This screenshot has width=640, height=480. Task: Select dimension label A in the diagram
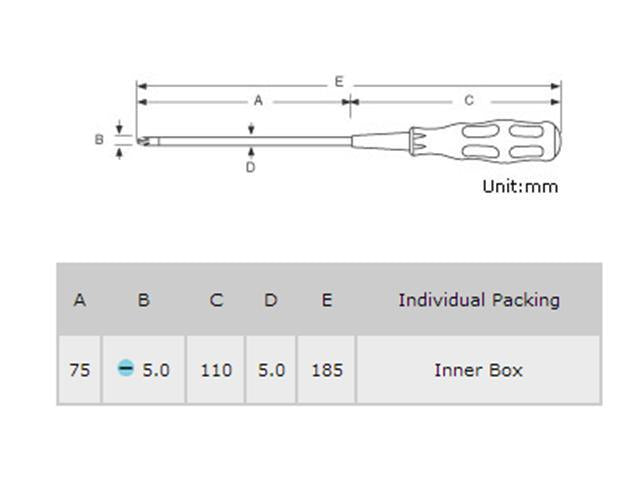(x=258, y=100)
